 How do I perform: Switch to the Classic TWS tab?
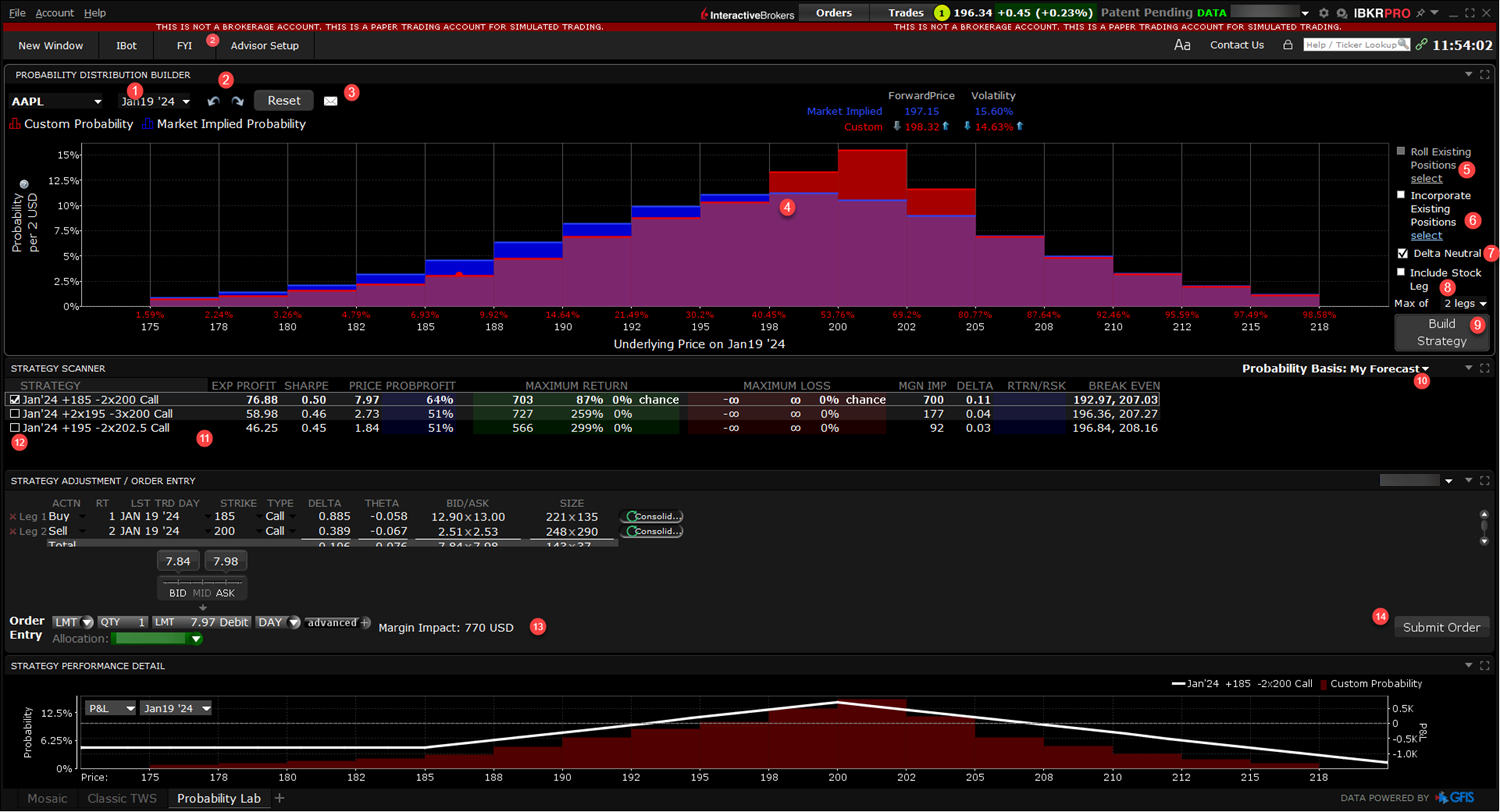coord(122,798)
